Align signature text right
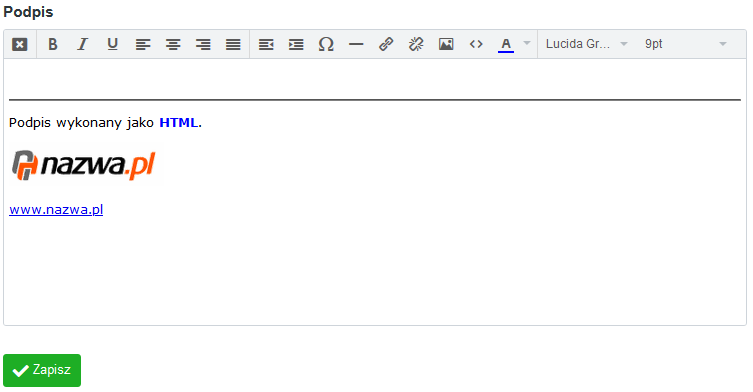This screenshot has width=753, height=392. [203, 44]
